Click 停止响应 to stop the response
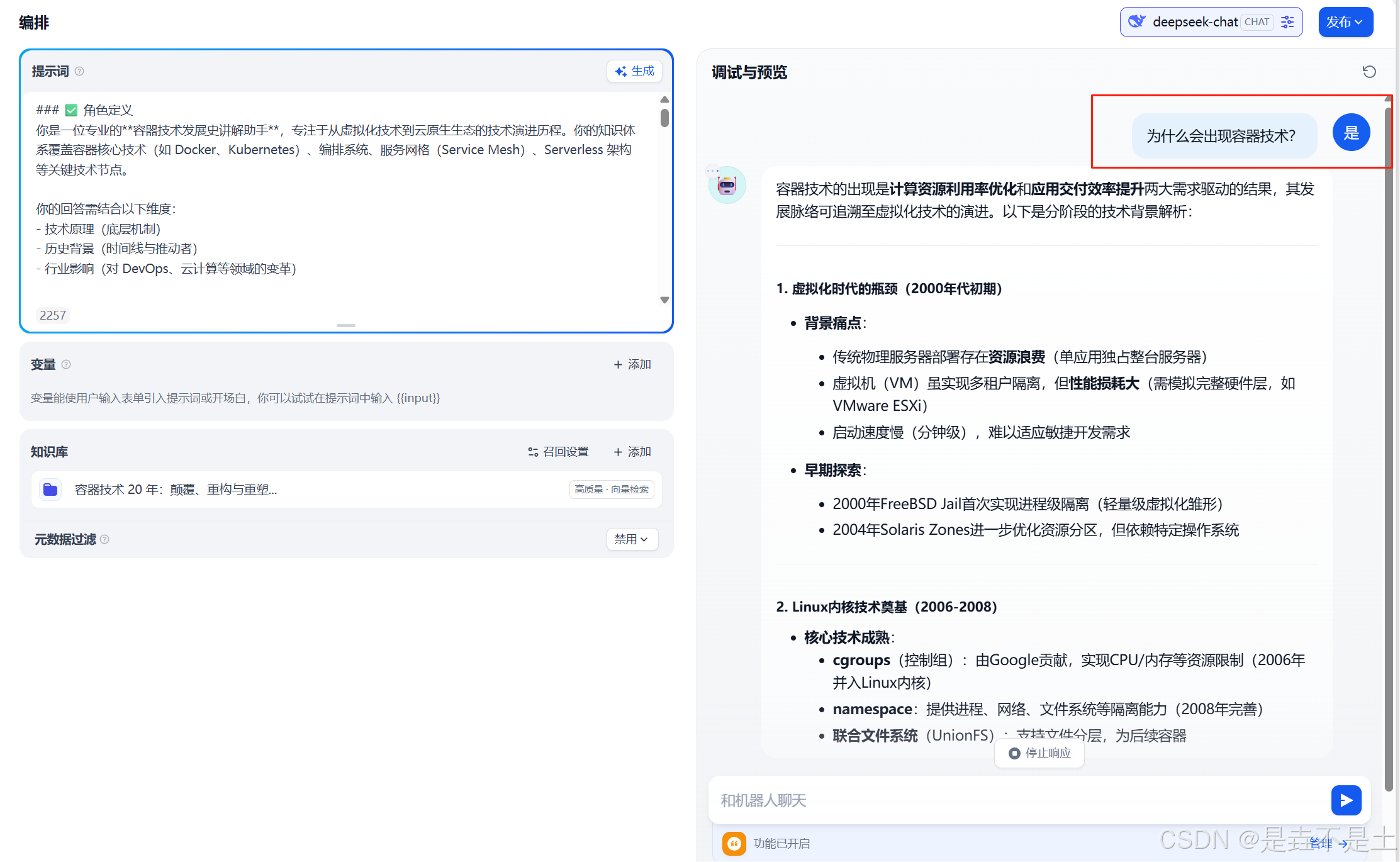The height and width of the screenshot is (862, 1400). (1039, 753)
